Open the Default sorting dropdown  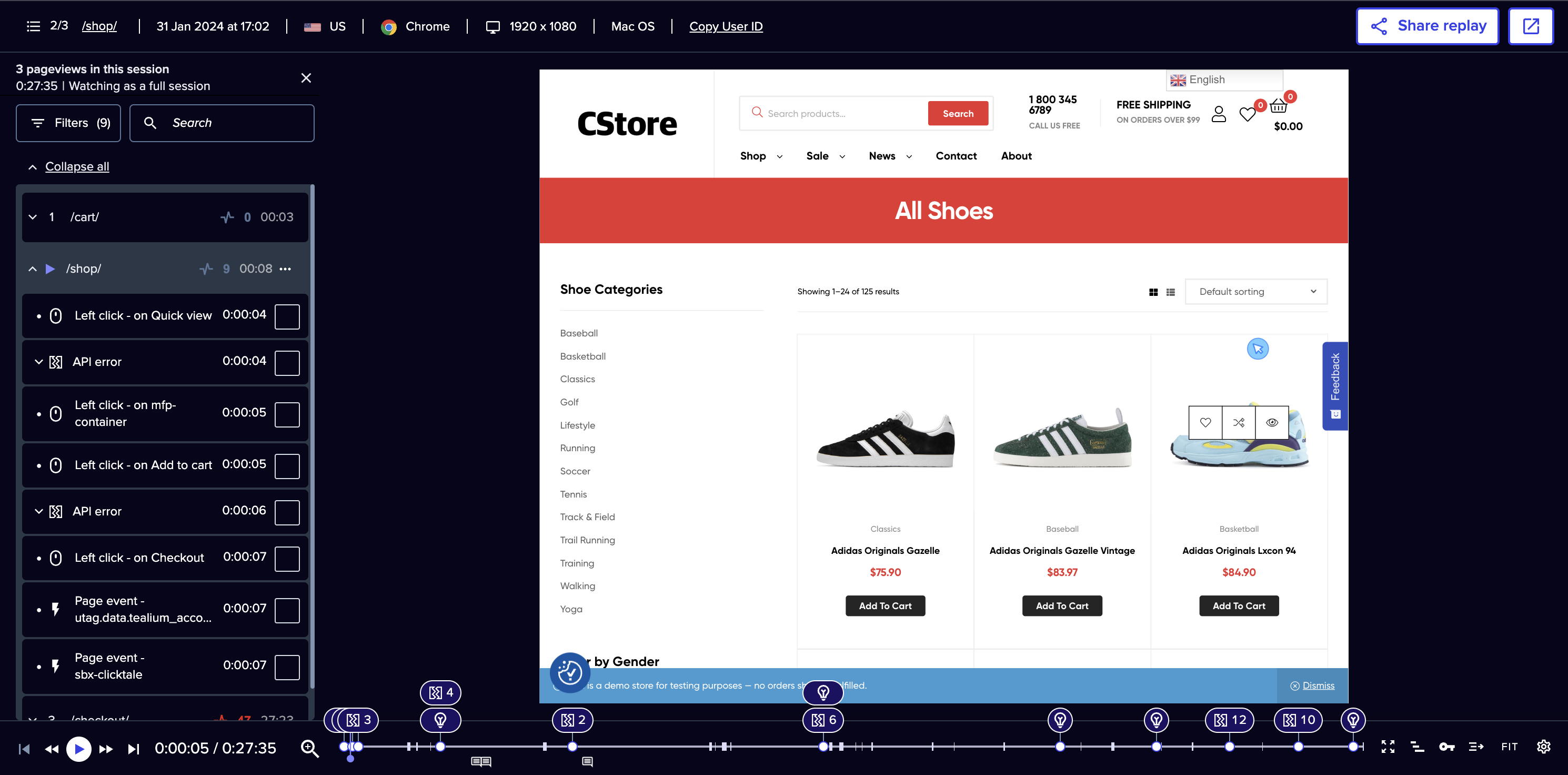[1257, 292]
